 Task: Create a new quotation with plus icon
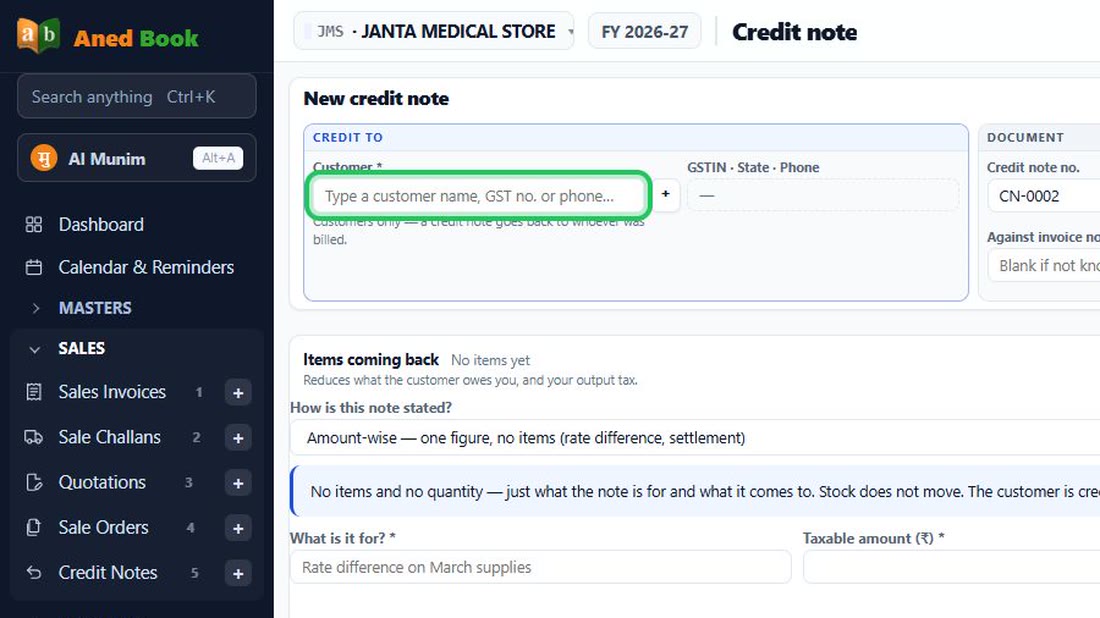238,483
